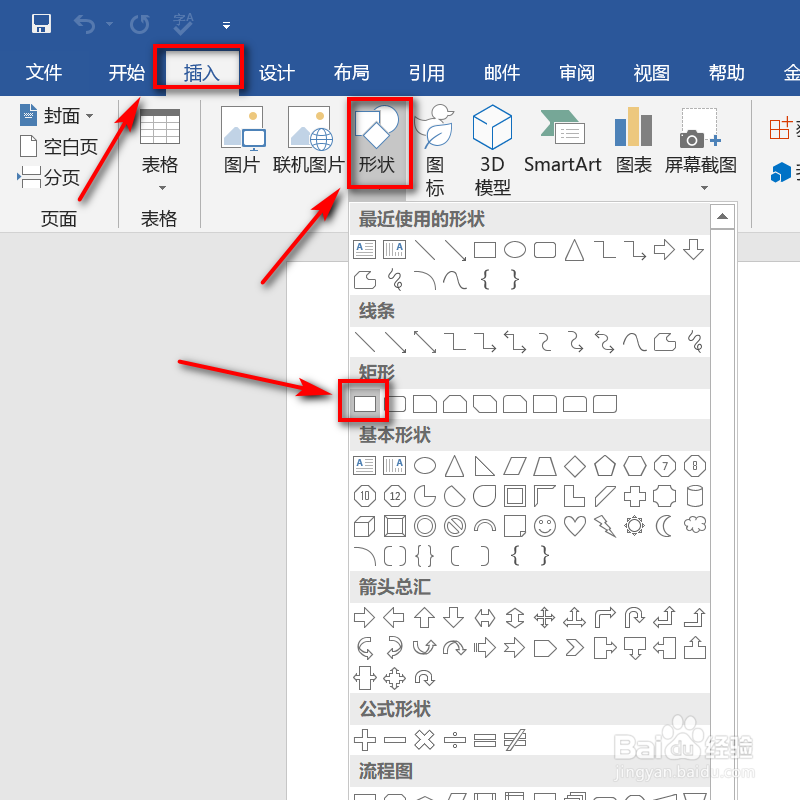
Task: Switch to the 引用 tab
Action: point(427,73)
